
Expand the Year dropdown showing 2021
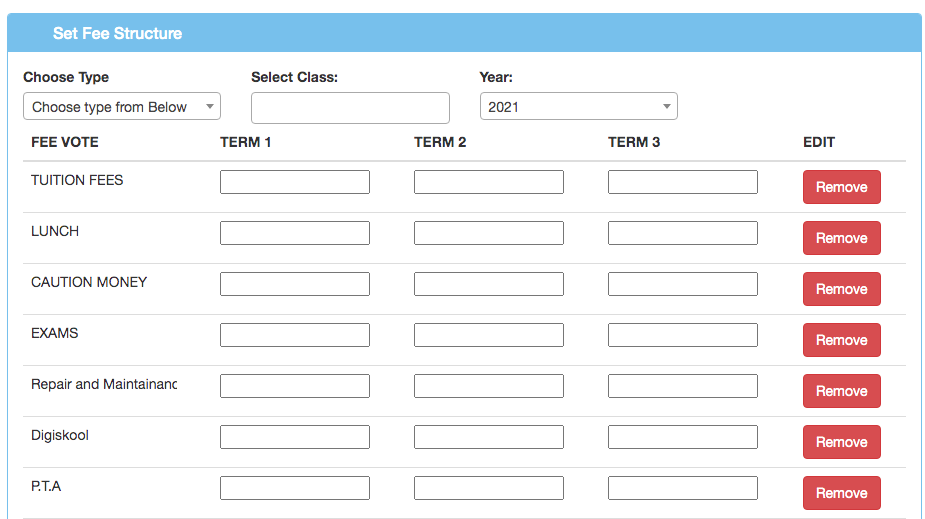[x=578, y=107]
